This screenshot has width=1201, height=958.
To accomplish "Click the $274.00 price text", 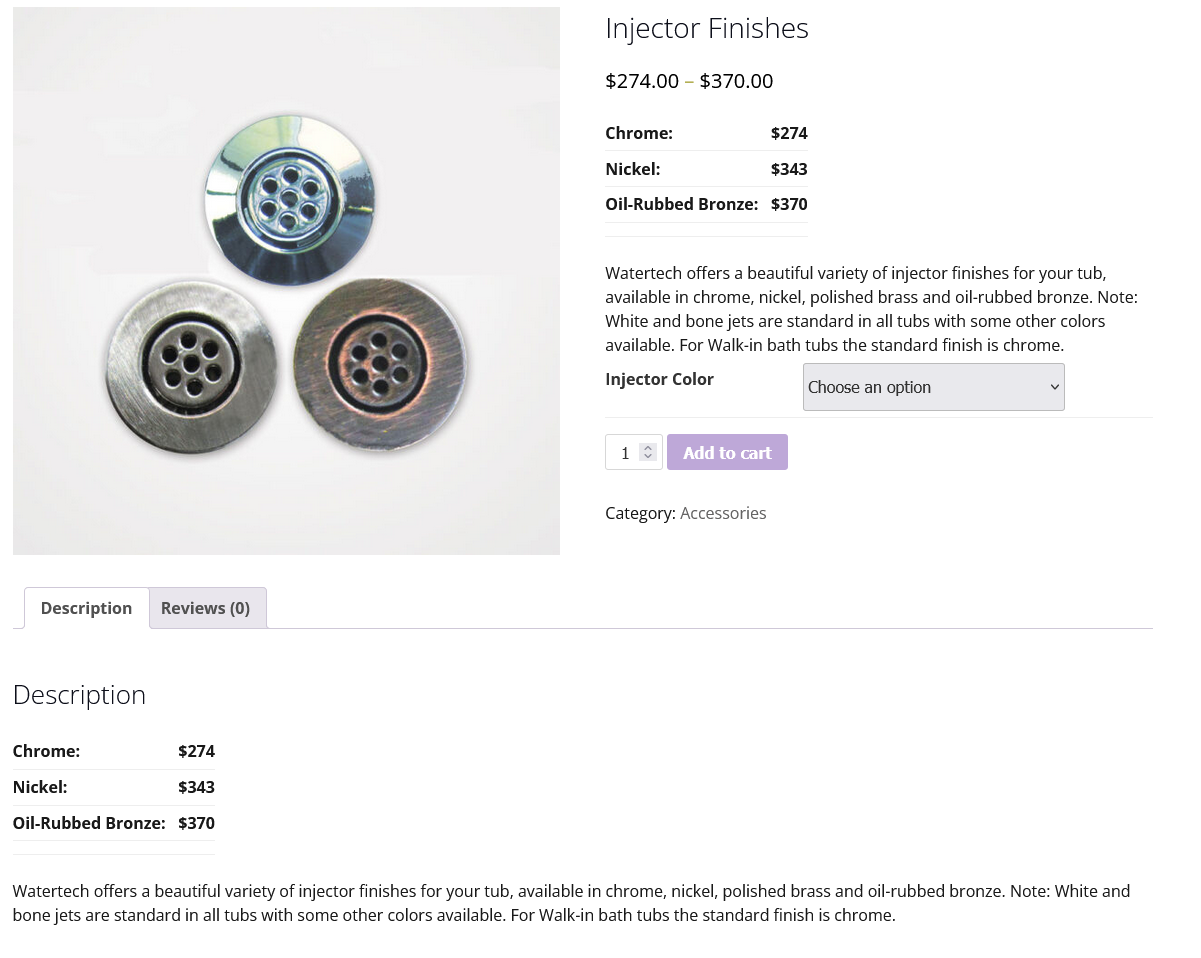I will click(642, 81).
